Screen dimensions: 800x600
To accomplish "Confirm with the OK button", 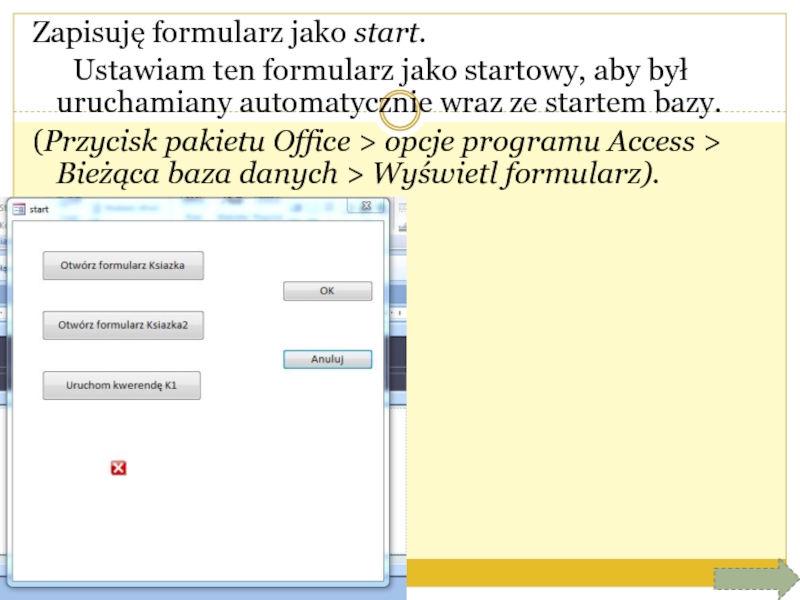I will click(327, 291).
